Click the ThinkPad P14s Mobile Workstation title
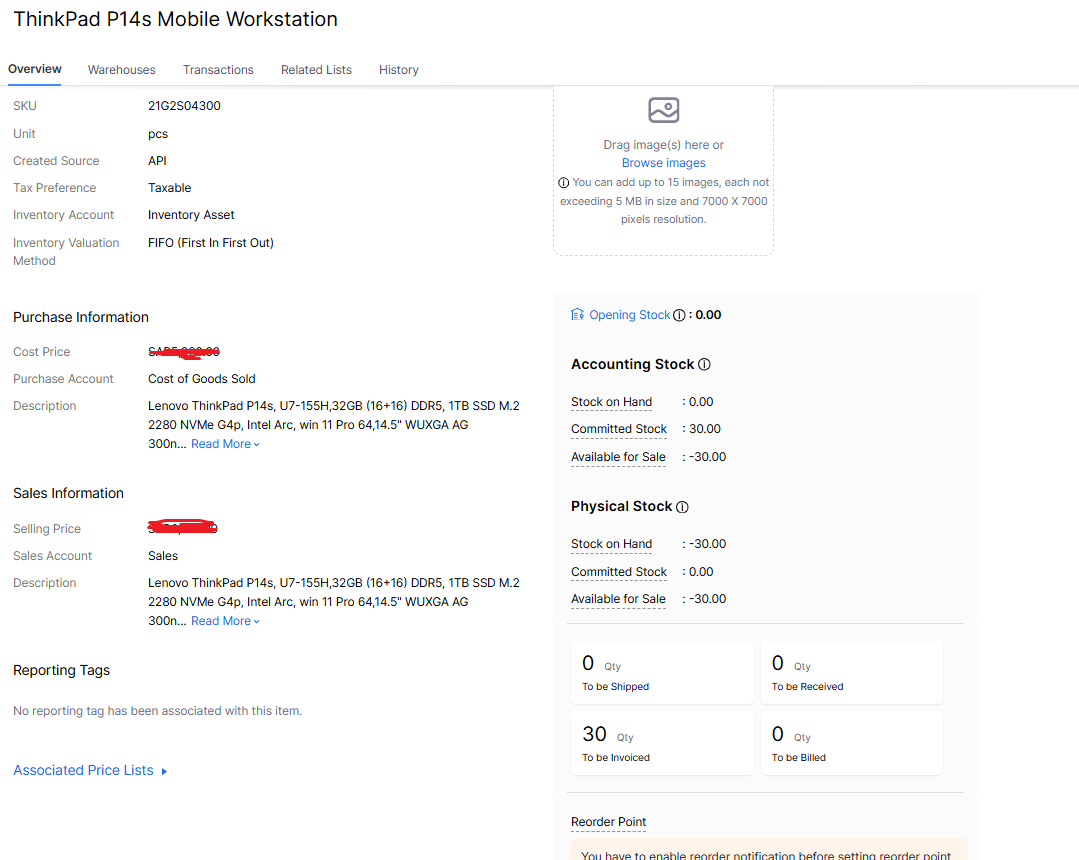 (x=175, y=19)
